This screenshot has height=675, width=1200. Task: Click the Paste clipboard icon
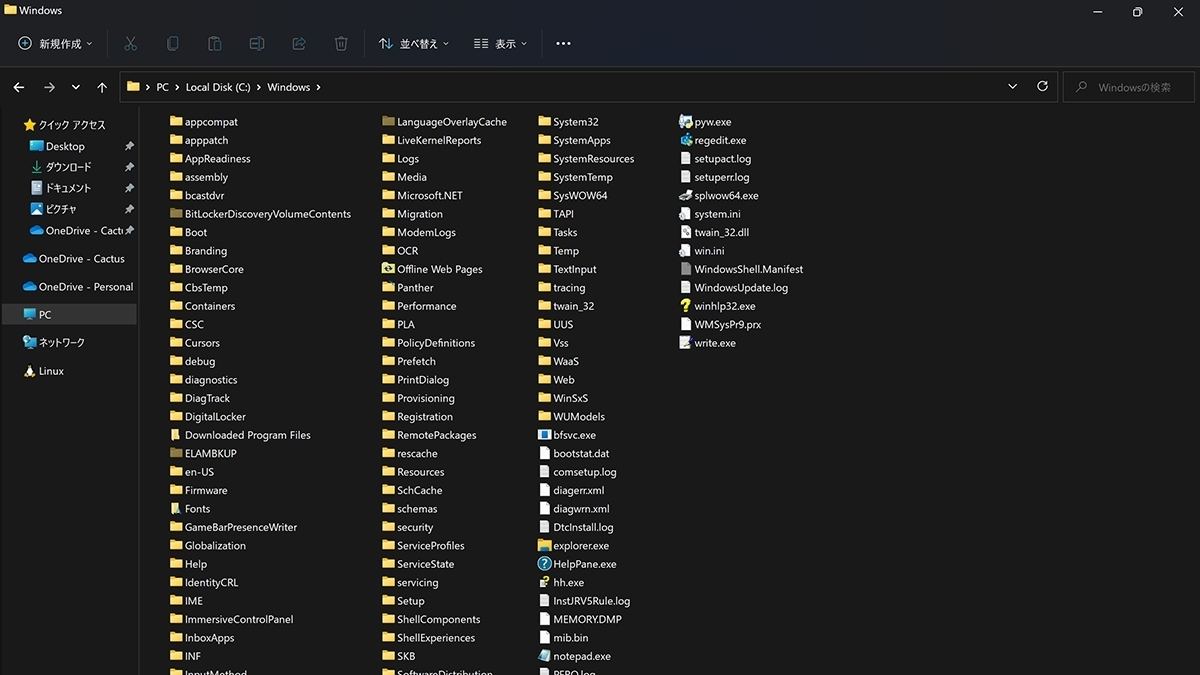(214, 44)
